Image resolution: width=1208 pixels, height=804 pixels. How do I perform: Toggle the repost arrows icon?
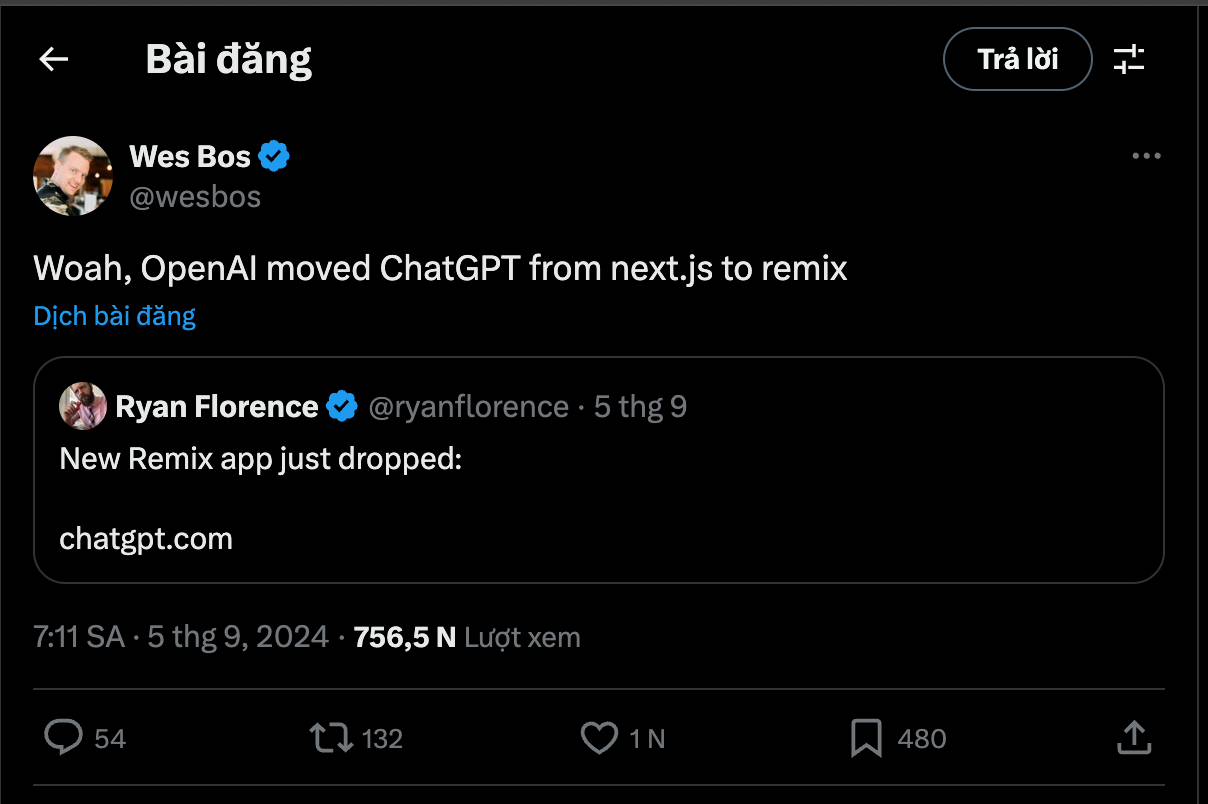(331, 739)
